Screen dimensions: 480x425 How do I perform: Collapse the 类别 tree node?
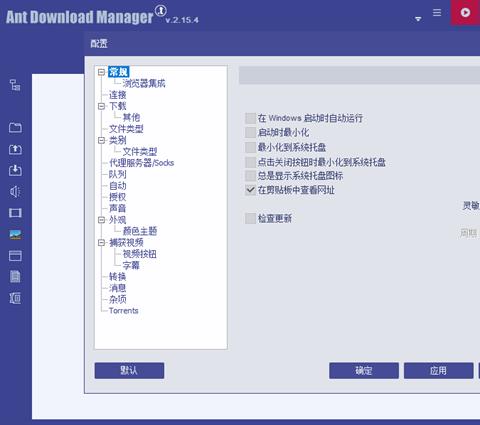pos(101,140)
